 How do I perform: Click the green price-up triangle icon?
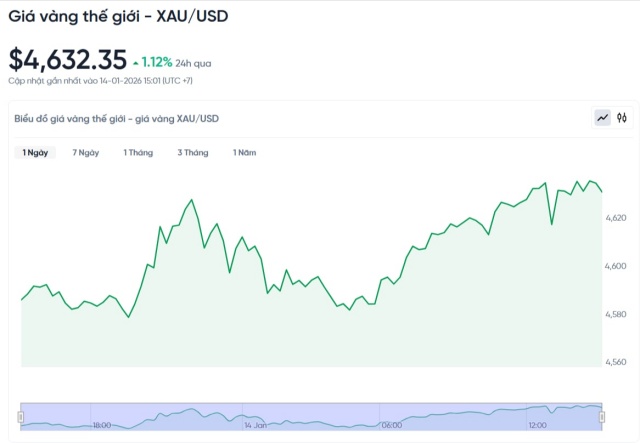[x=136, y=62]
